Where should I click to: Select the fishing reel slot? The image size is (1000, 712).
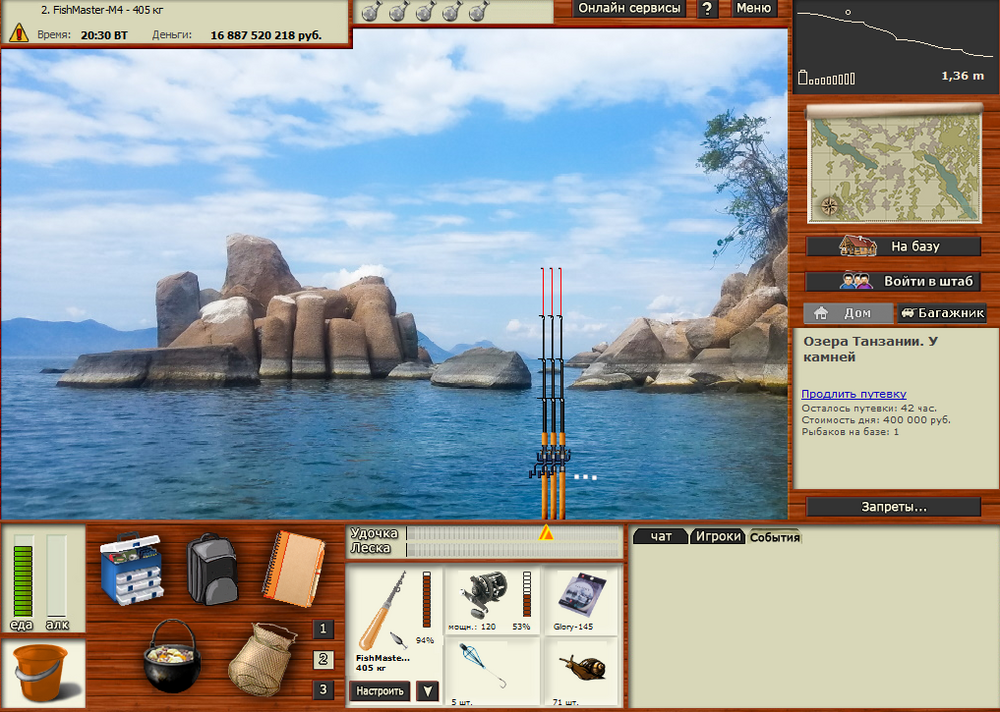(492, 601)
